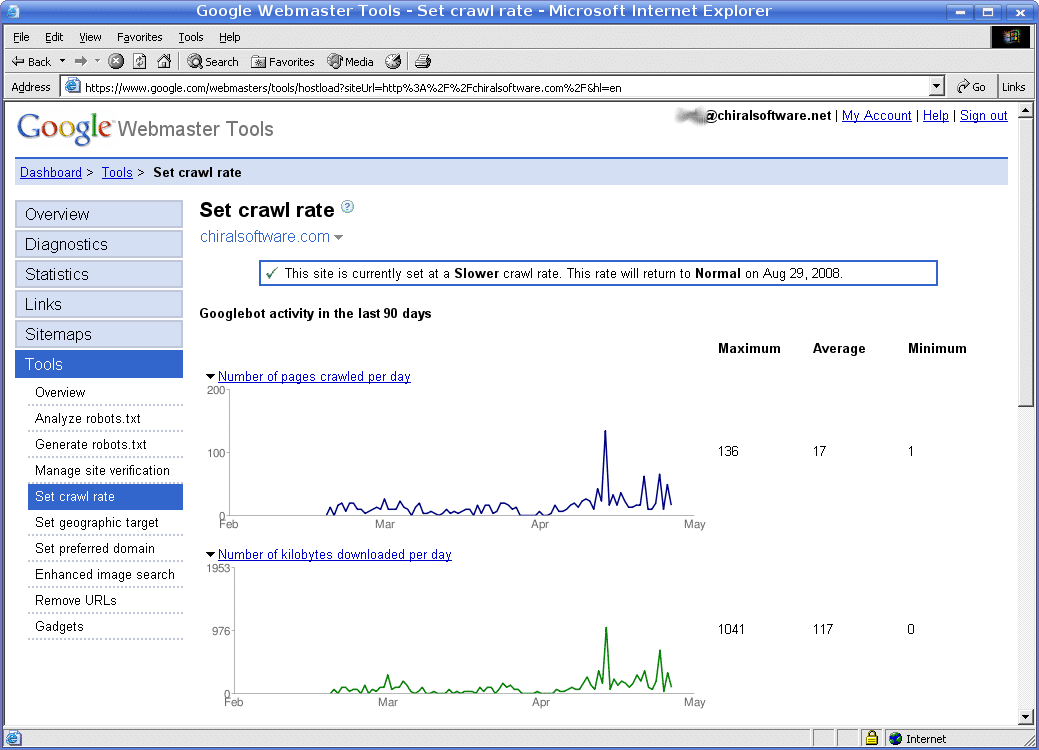Open the address bar dropdown arrow
Screen dimensions: 1039x750
click(x=936, y=86)
